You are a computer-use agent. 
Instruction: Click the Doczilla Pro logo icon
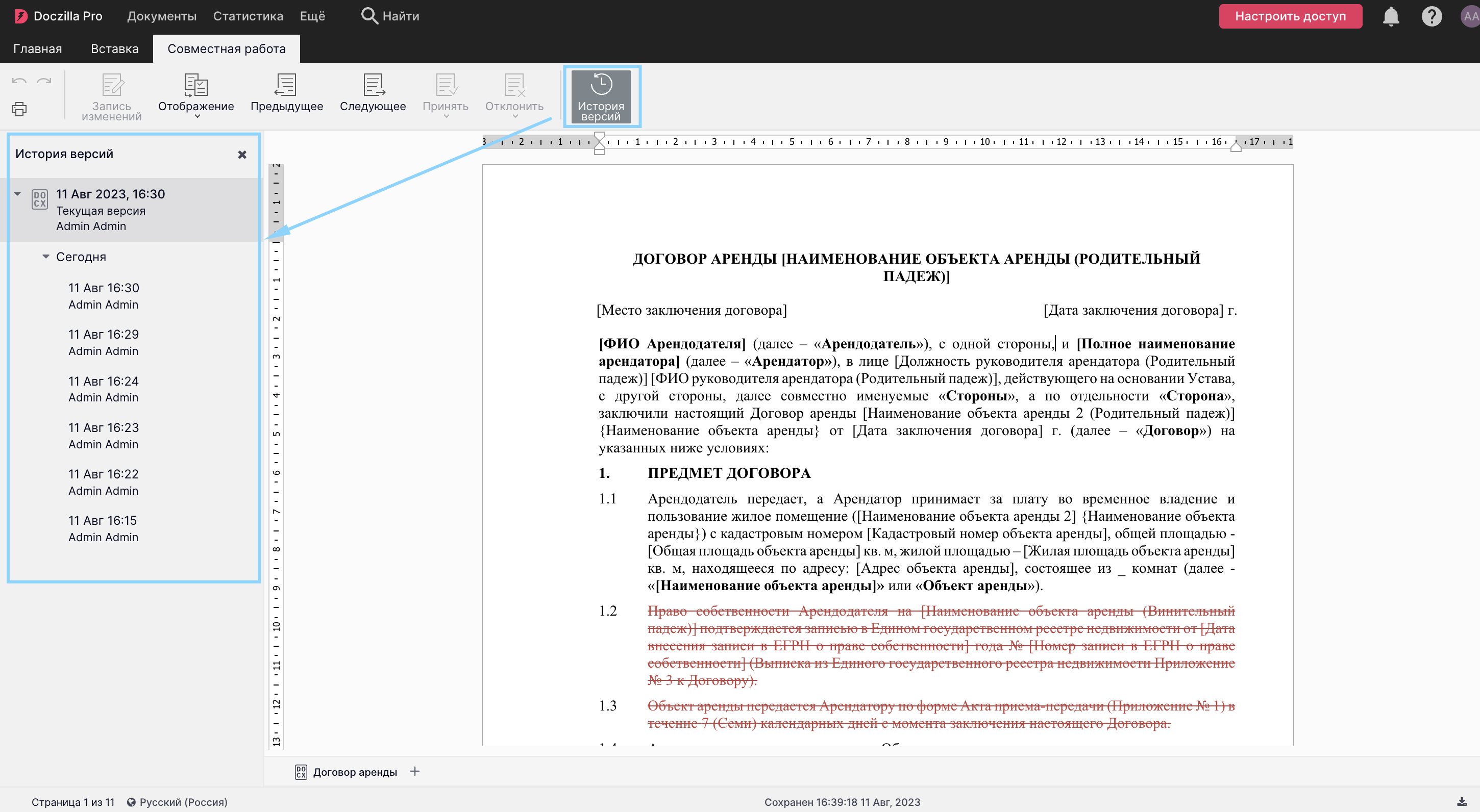pyautogui.click(x=21, y=16)
